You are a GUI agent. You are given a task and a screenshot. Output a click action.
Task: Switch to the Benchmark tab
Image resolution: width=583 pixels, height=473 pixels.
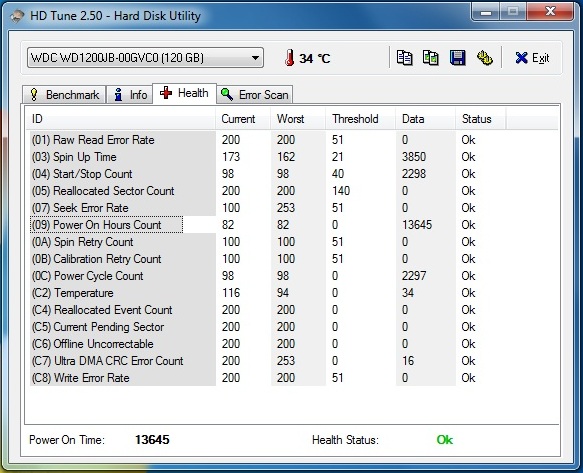[64, 94]
